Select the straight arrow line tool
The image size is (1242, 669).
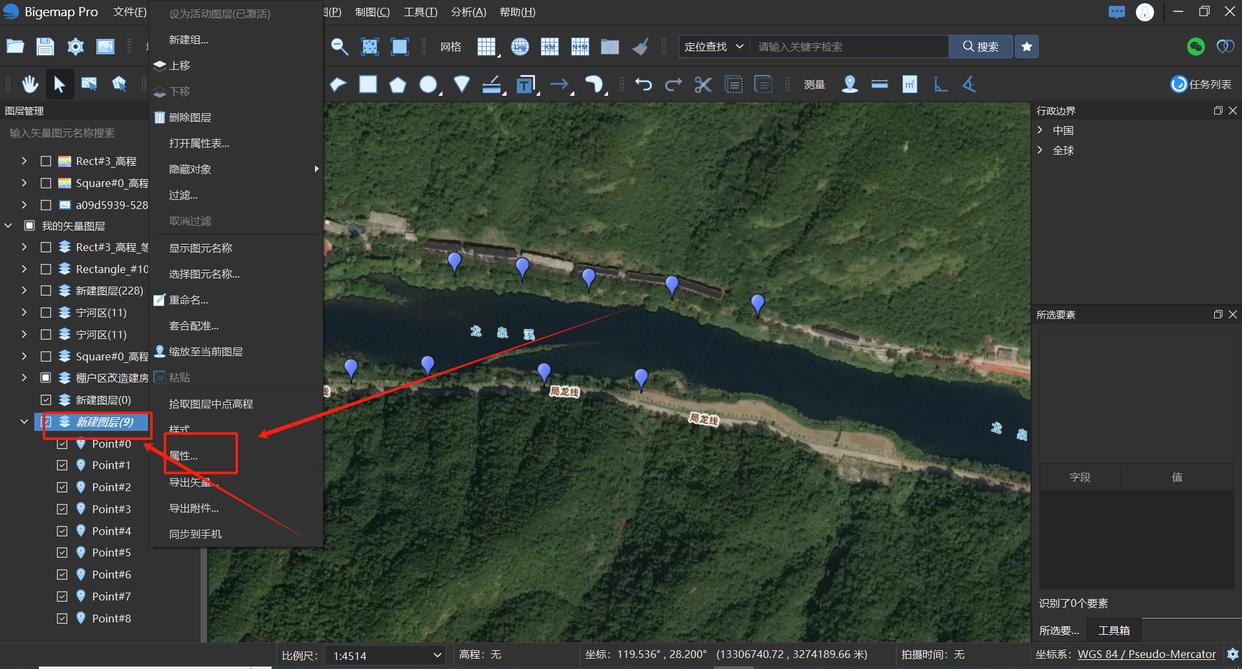(560, 84)
